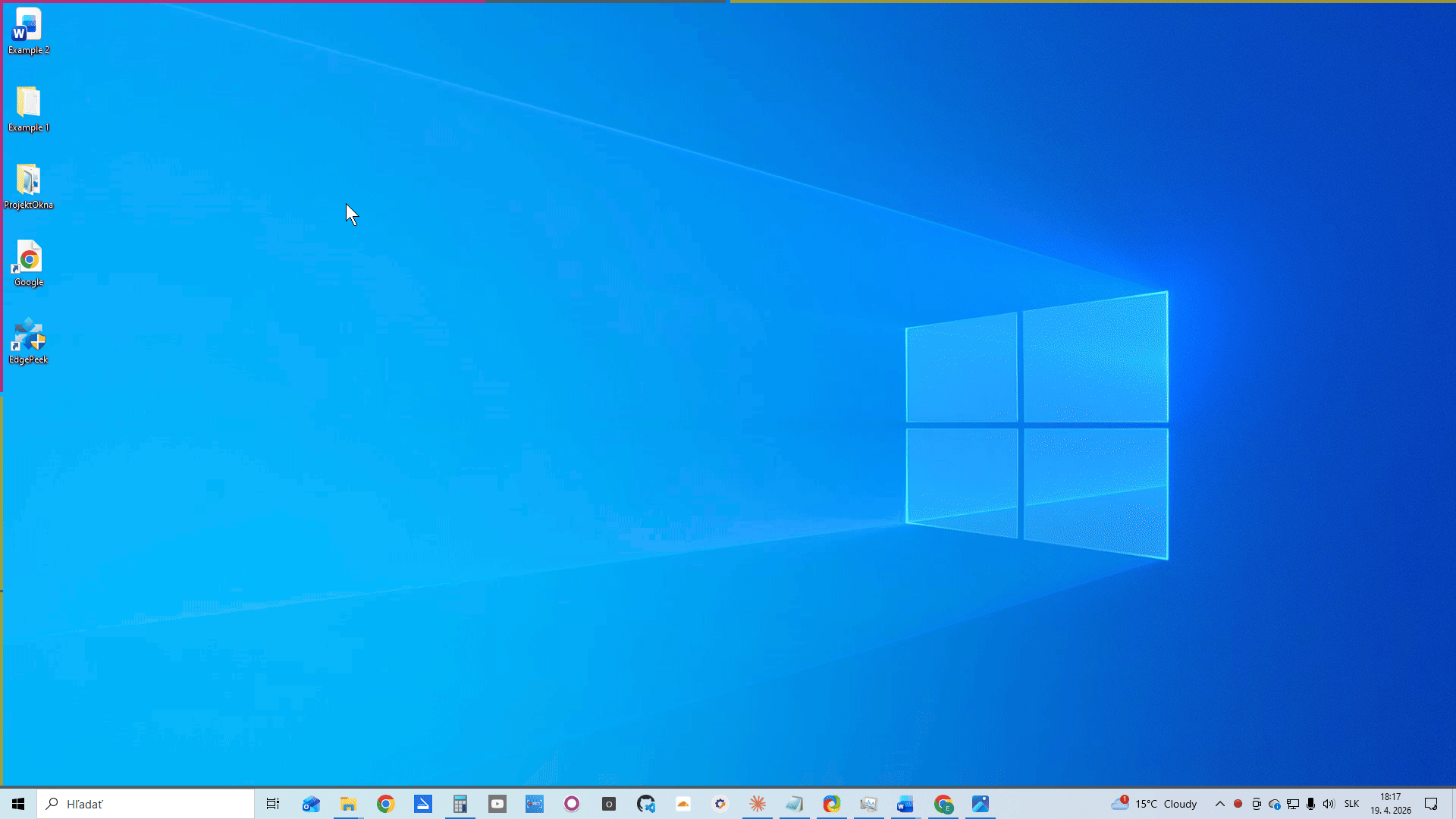Screen dimensions: 1456x819
Task: Open the GitHub VS Code taskbar icon
Action: point(645,804)
